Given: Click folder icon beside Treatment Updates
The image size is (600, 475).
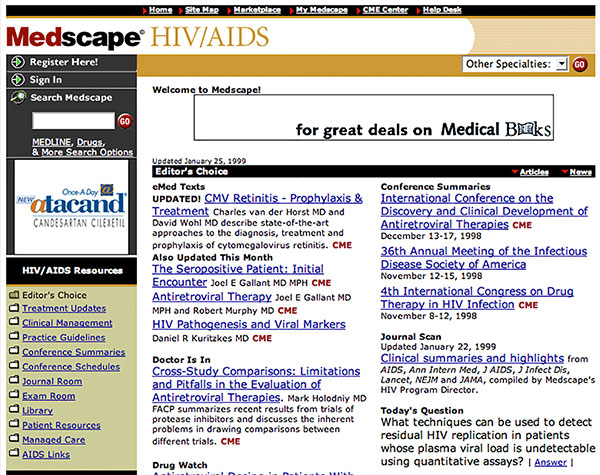Looking at the screenshot, I should (x=14, y=308).
